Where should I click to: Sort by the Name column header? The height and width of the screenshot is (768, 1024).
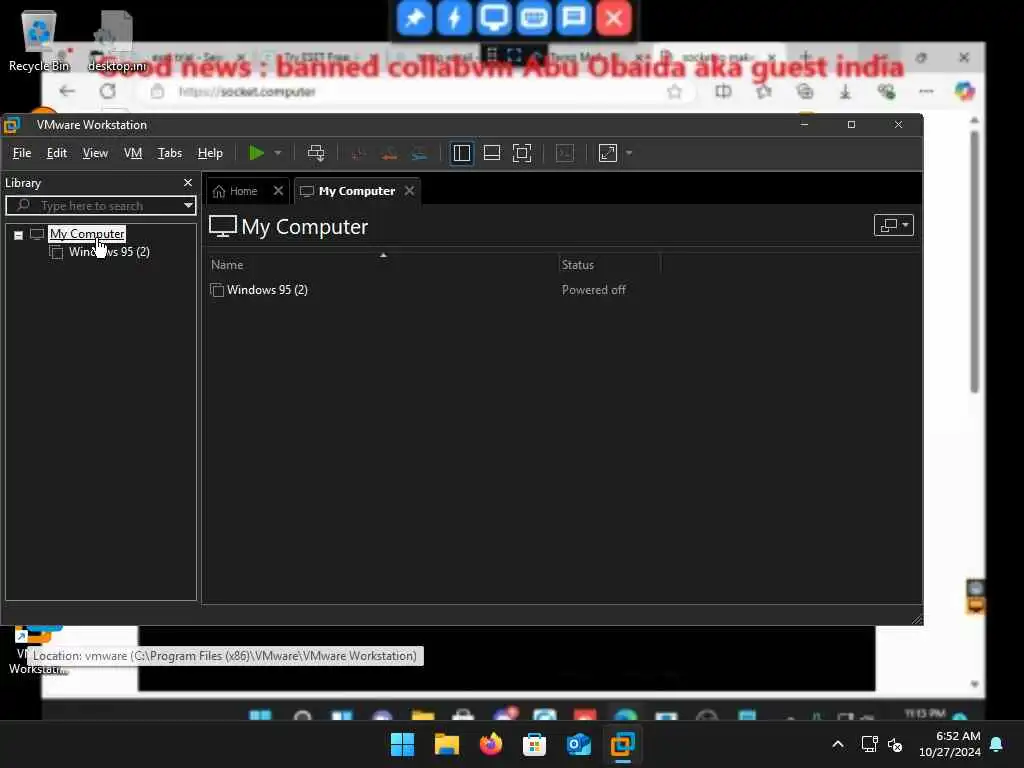(x=227, y=264)
